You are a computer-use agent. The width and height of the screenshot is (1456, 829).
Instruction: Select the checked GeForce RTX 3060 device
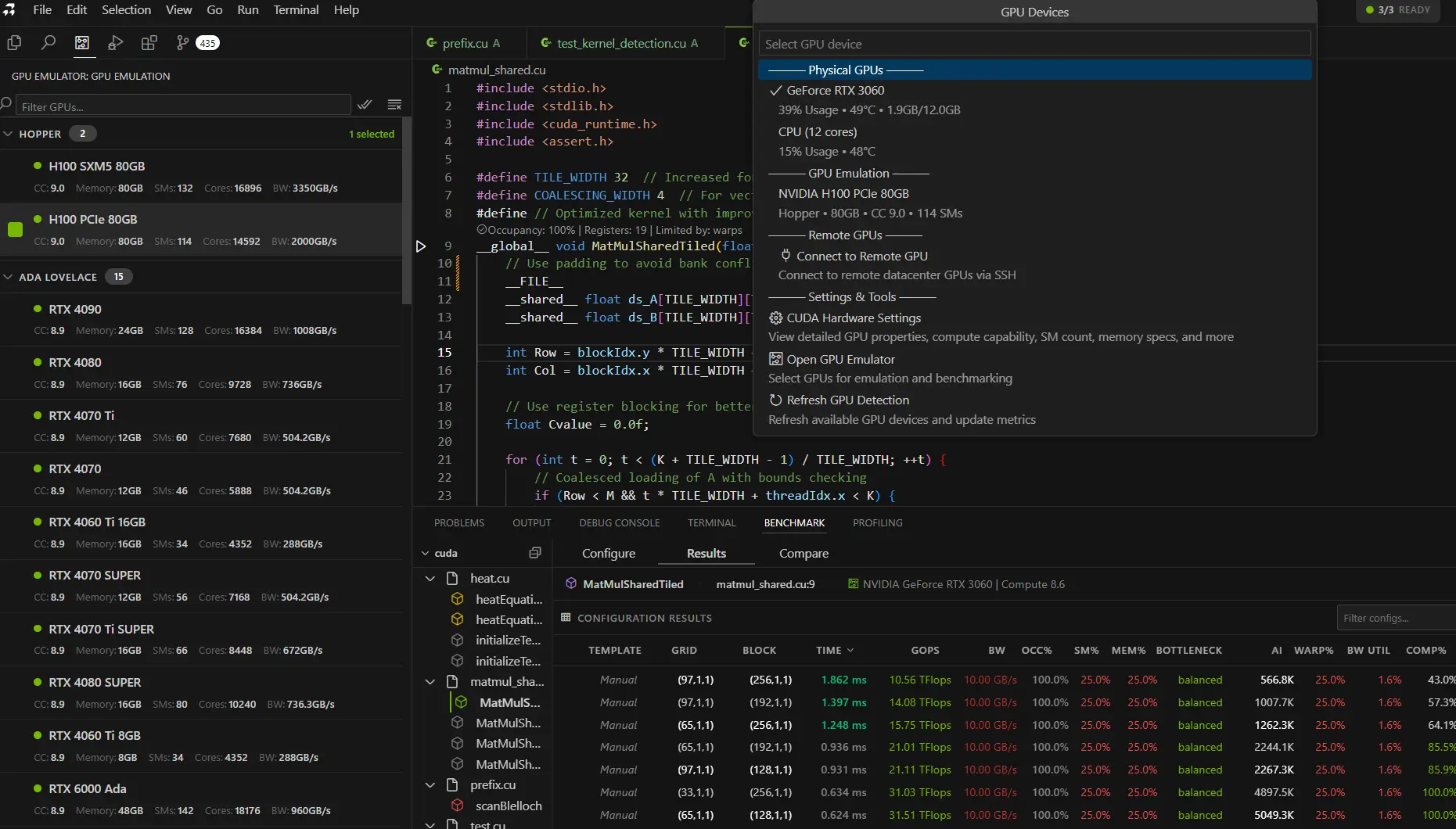835,91
